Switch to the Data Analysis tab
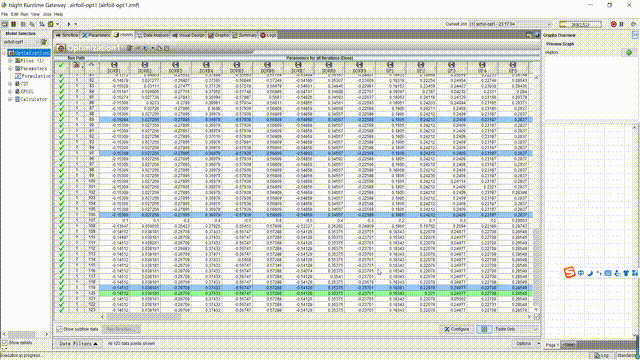The height and width of the screenshot is (360, 640). coord(153,36)
